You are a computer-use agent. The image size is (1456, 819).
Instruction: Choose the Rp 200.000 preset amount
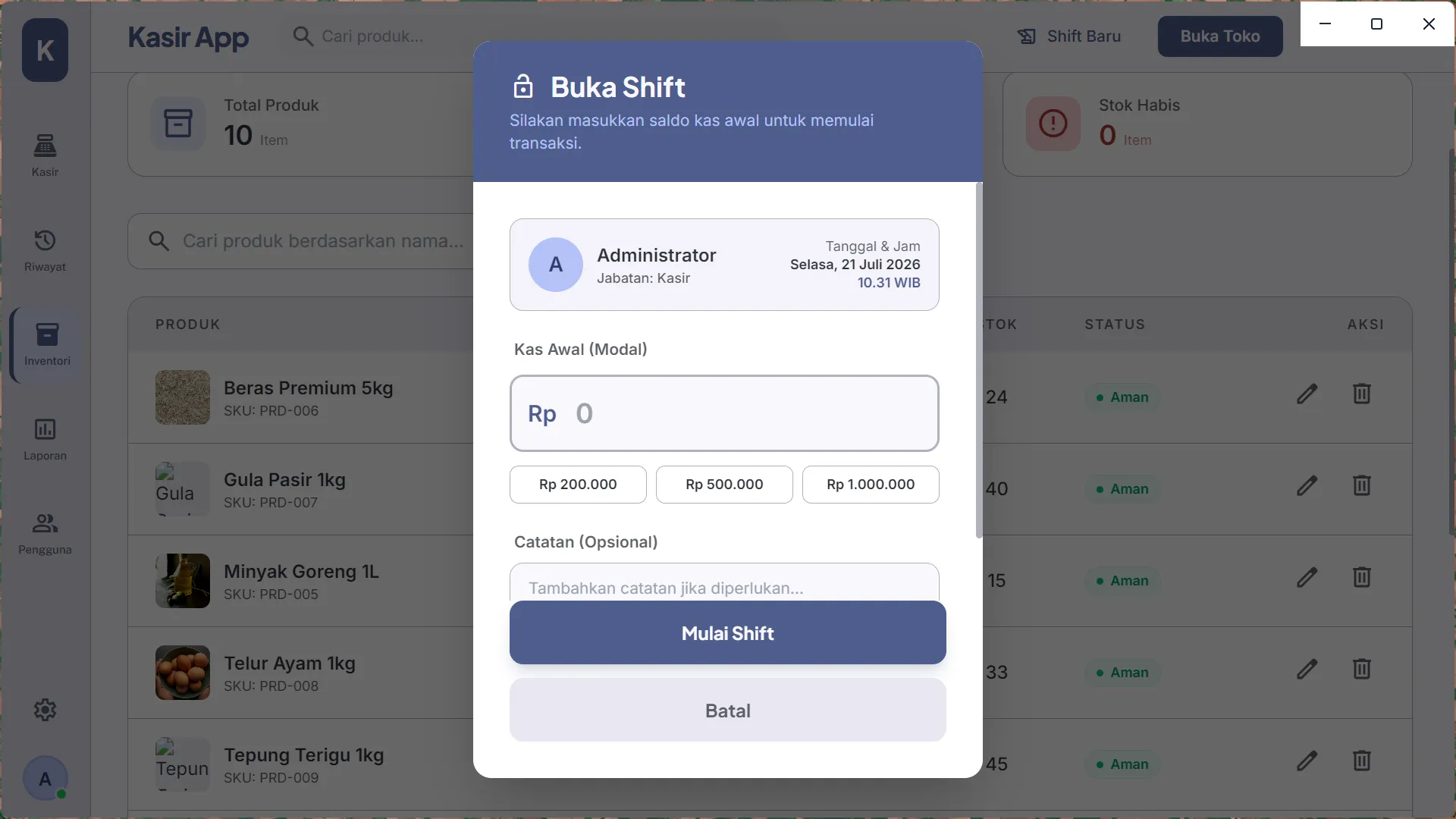pos(578,485)
